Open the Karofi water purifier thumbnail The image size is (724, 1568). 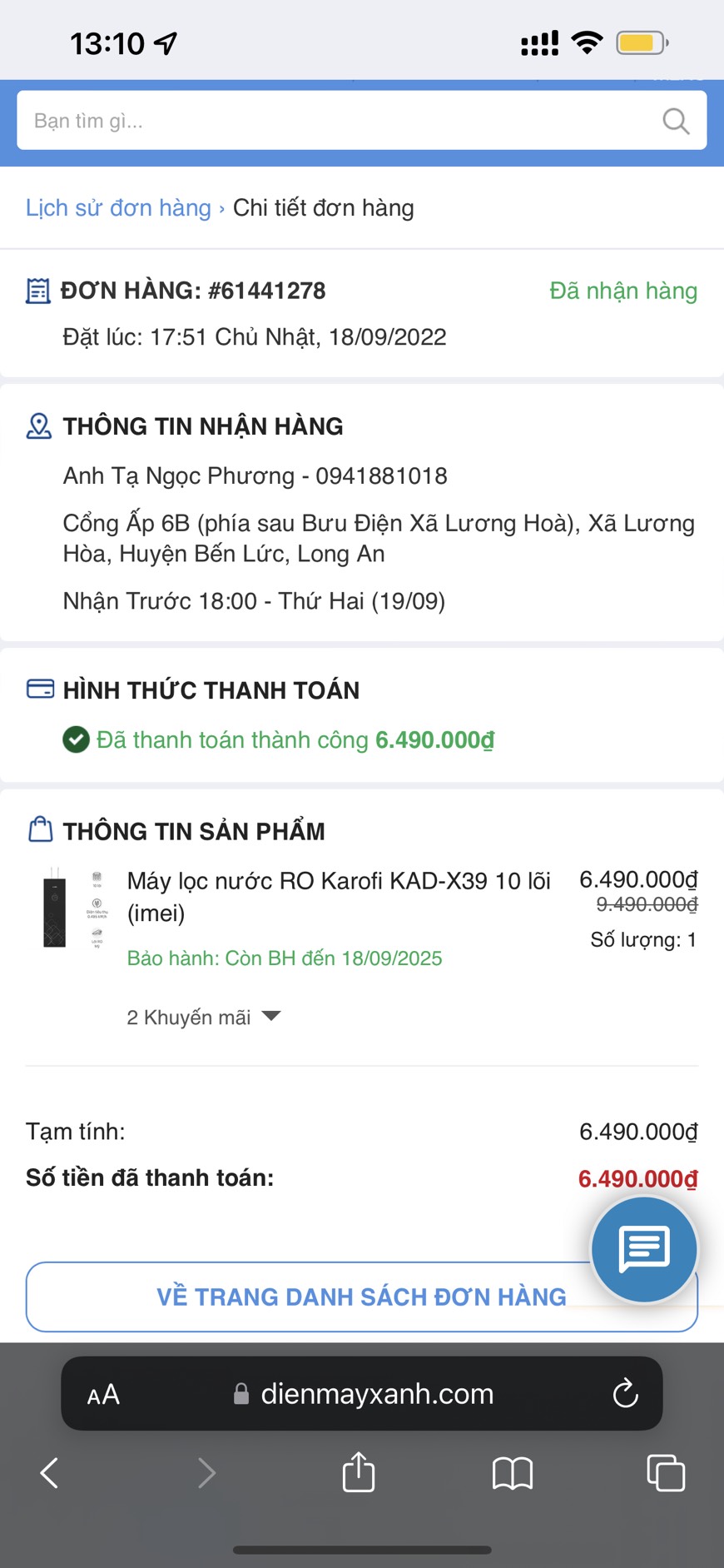click(72, 908)
